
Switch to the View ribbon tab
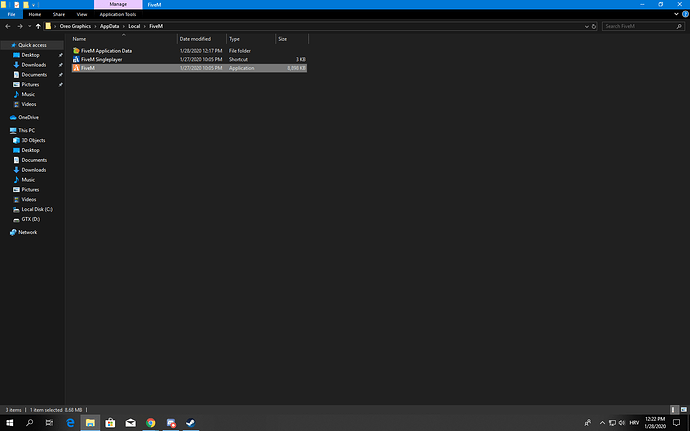(x=82, y=14)
